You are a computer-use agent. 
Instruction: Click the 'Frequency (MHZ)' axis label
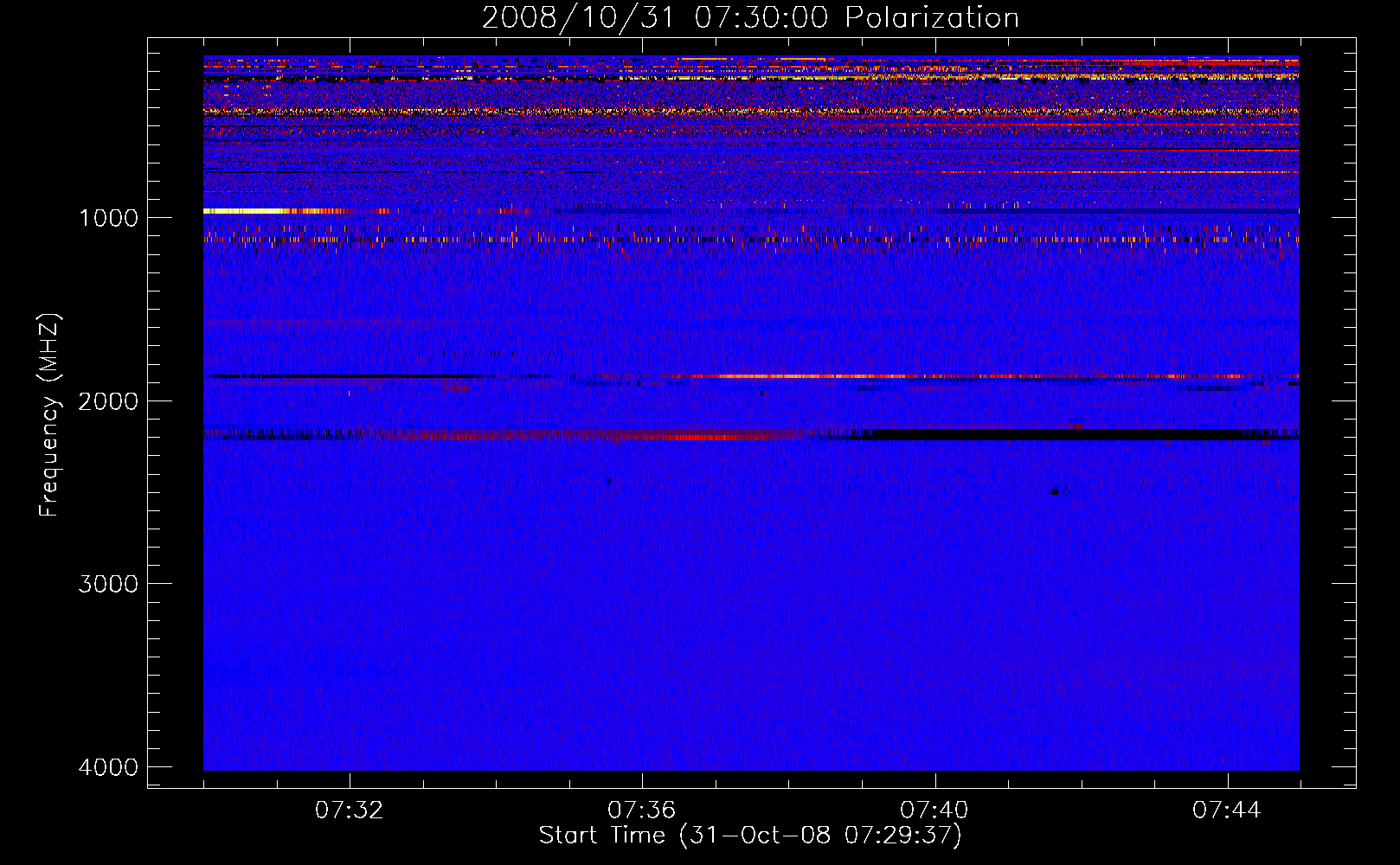[x=49, y=415]
